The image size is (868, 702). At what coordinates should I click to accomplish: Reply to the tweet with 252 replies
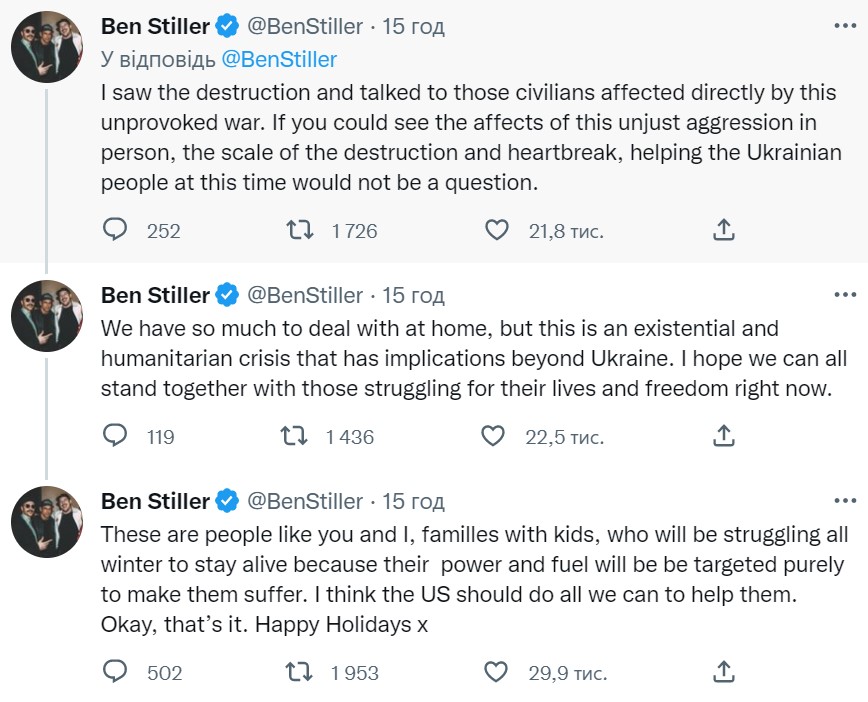tap(116, 231)
